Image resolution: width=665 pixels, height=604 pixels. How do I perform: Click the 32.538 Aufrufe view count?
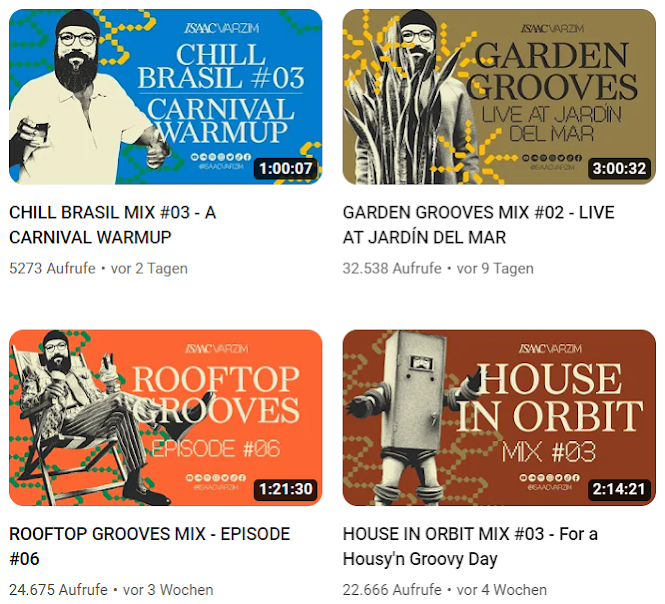pos(392,268)
